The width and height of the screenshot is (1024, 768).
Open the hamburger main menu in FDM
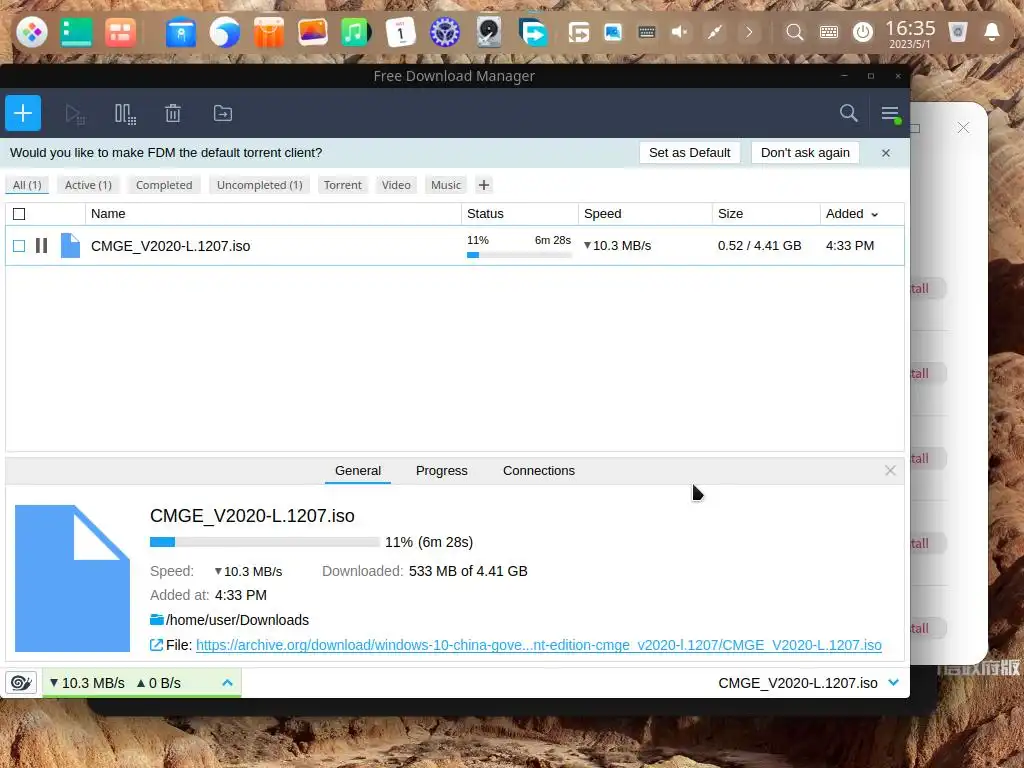pos(890,114)
